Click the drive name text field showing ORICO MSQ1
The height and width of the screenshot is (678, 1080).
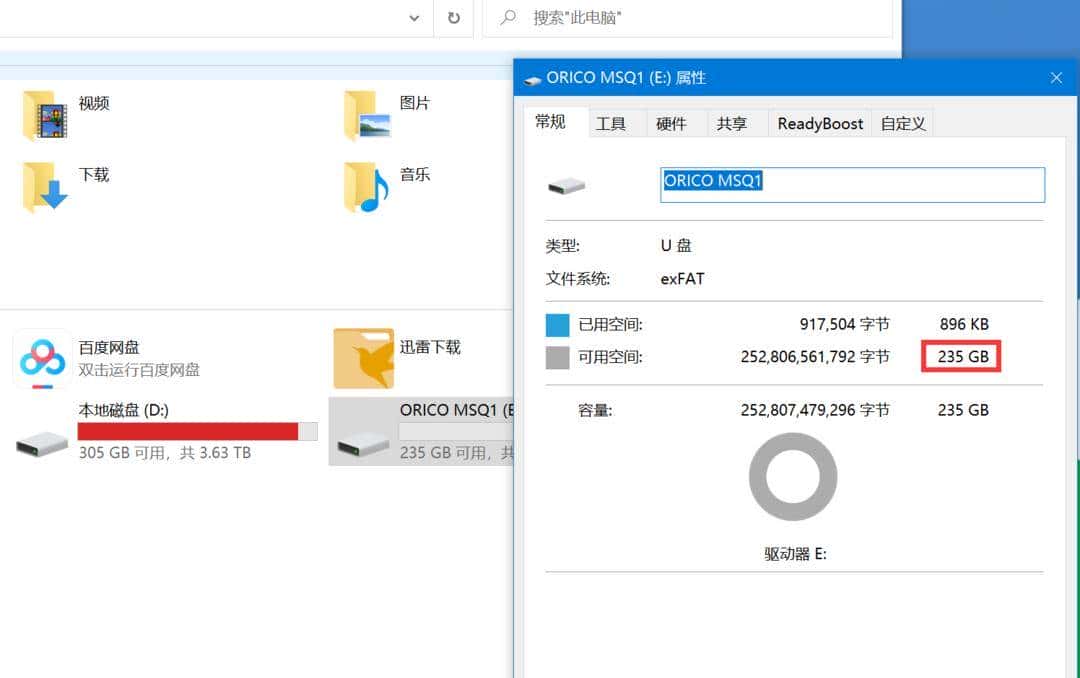(x=851, y=185)
